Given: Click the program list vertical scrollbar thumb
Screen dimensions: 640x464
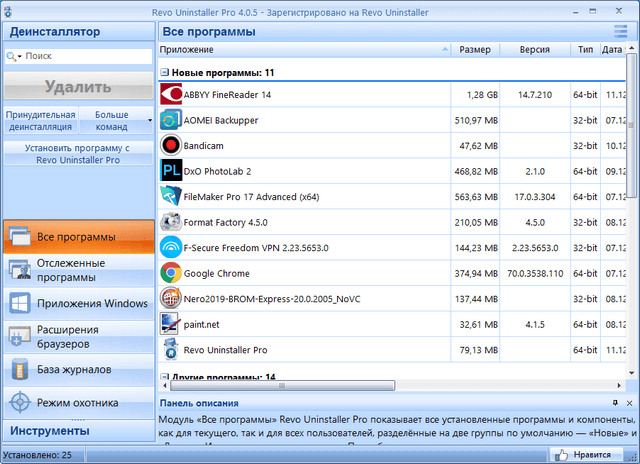Looking at the screenshot, I should pyautogui.click(x=631, y=125).
